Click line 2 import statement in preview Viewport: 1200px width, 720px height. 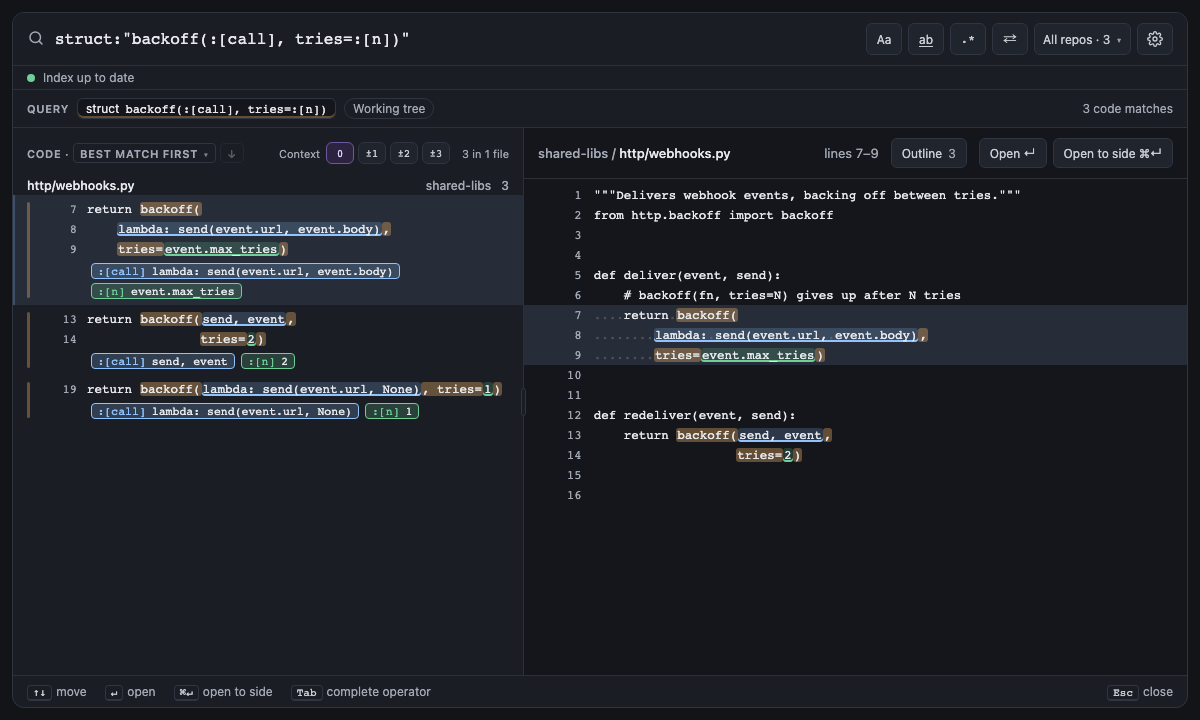point(713,215)
